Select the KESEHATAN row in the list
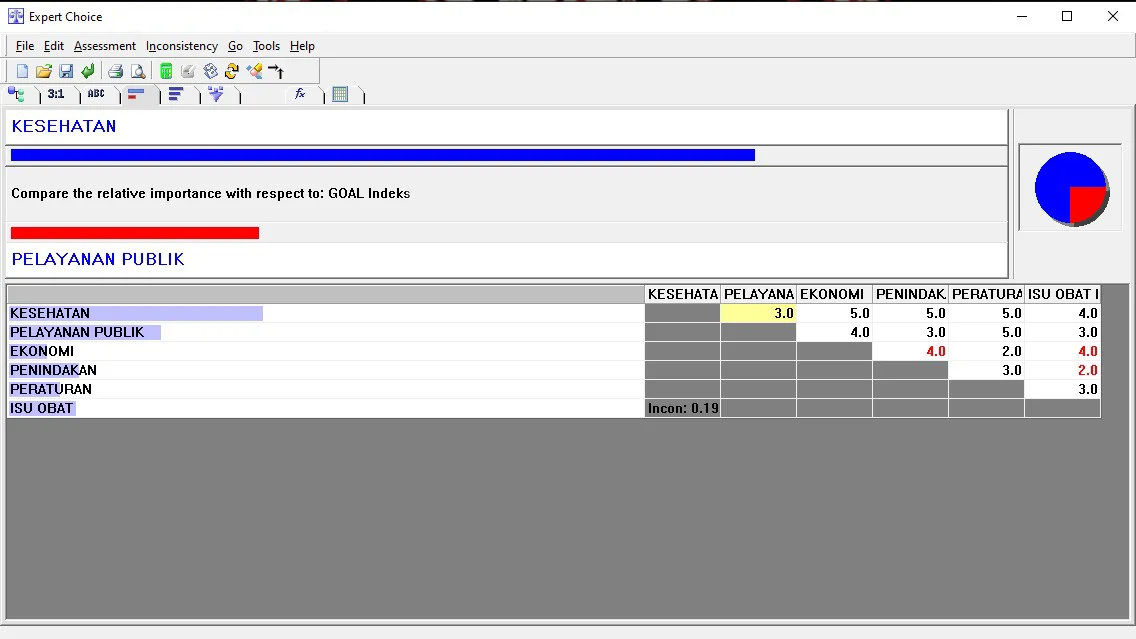This screenshot has height=639, width=1136. 50,313
